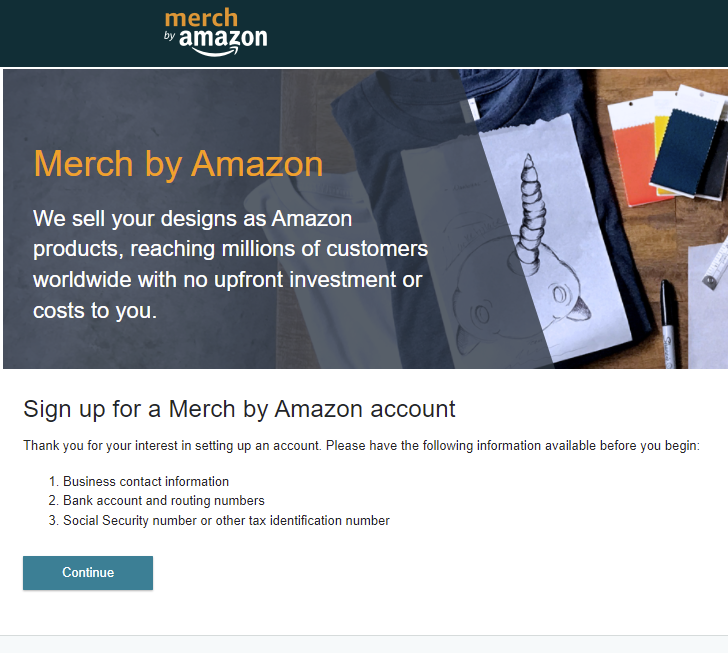Click the orange 'Merch by Amazon' banner title
This screenshot has height=653, width=728.
(178, 164)
